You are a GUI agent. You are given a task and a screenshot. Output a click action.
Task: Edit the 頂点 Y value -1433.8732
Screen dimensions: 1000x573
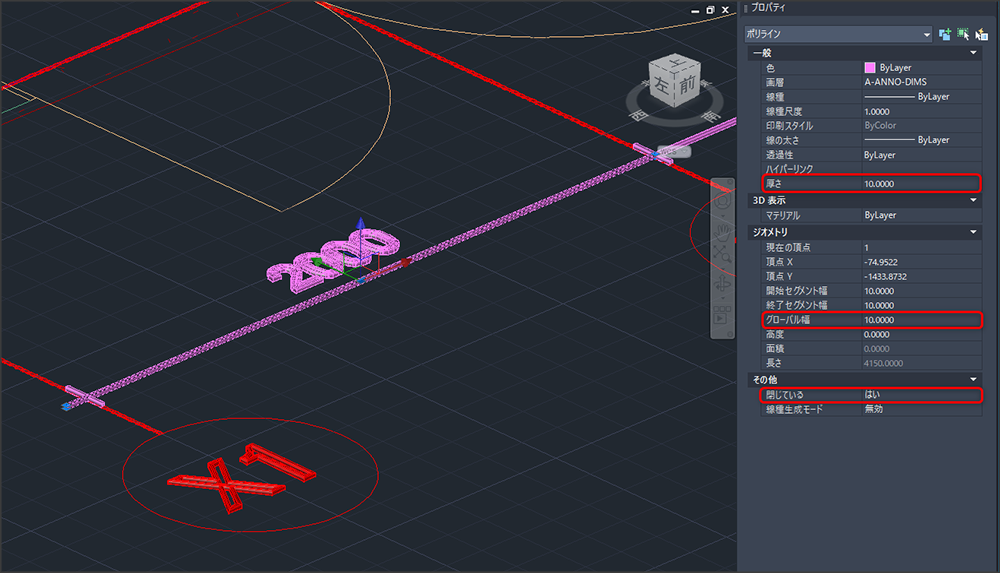pyautogui.click(x=921, y=277)
